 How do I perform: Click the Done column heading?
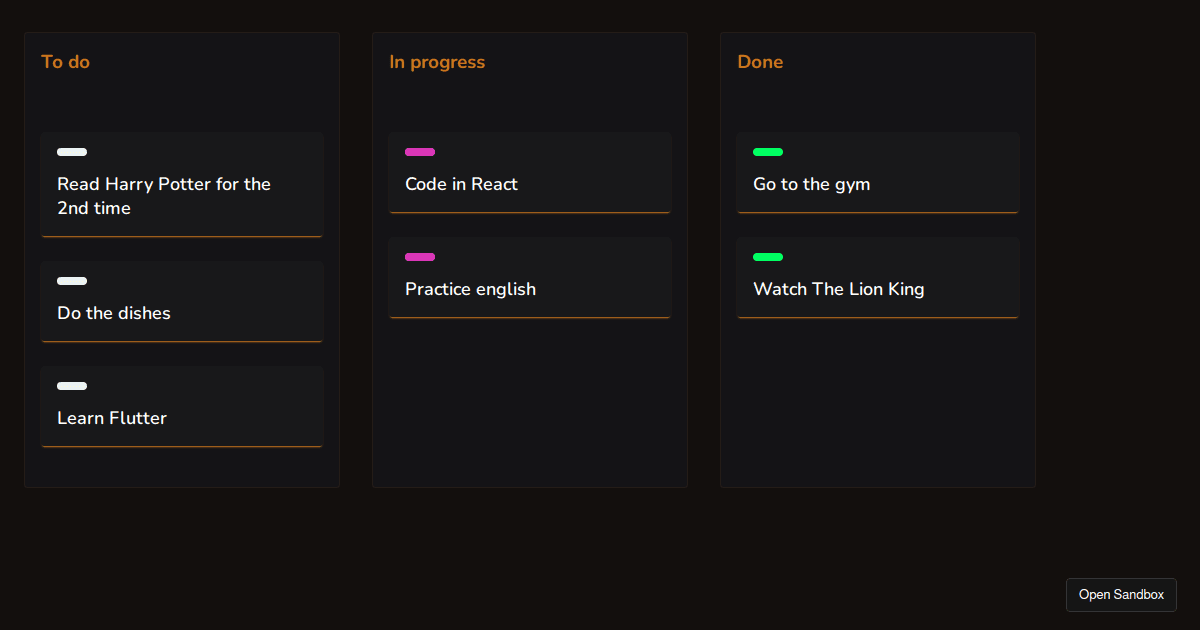pyautogui.click(x=760, y=62)
